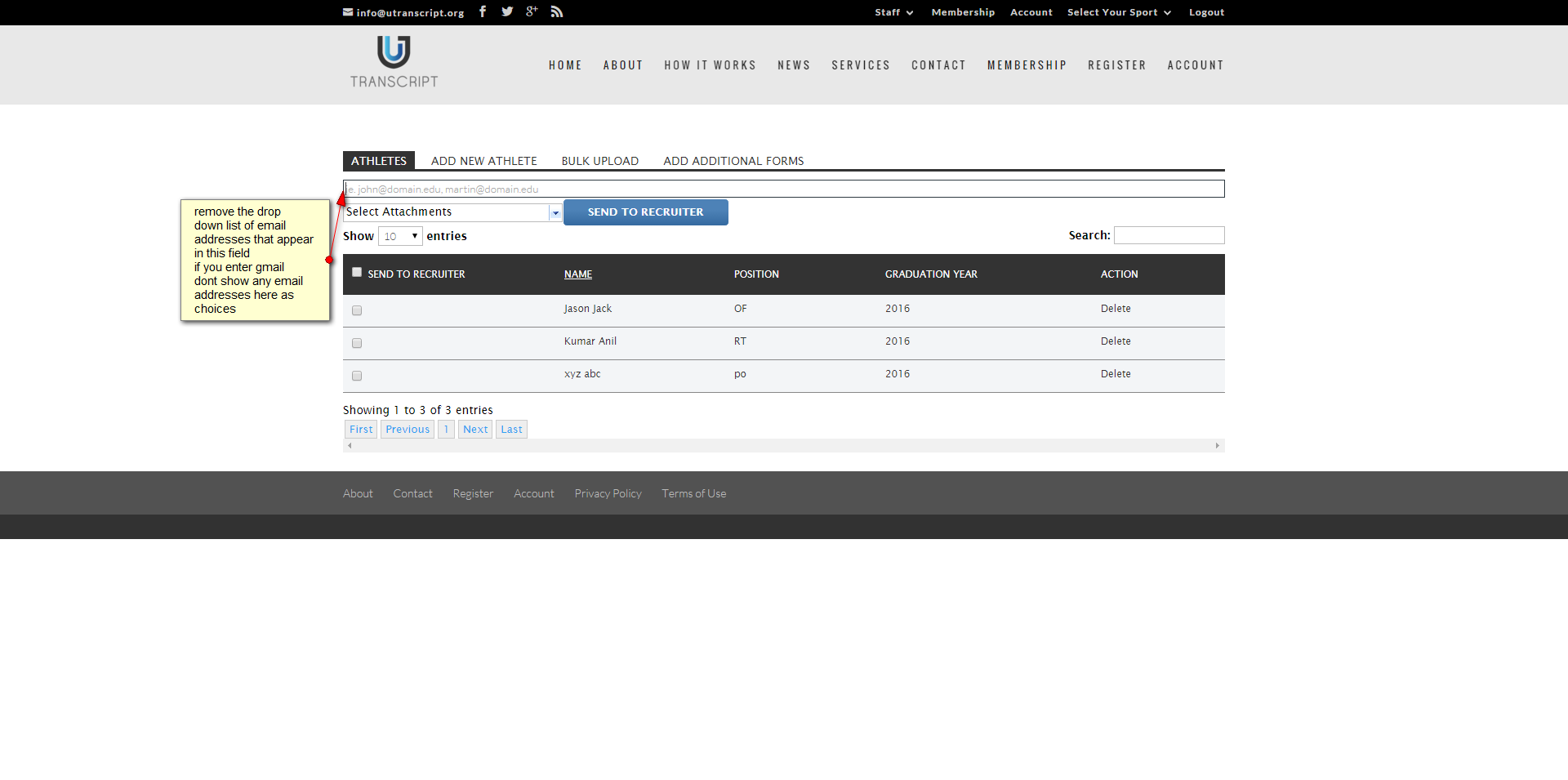Open the Facebook social icon
Image resolution: width=1568 pixels, height=780 pixels.
point(483,11)
